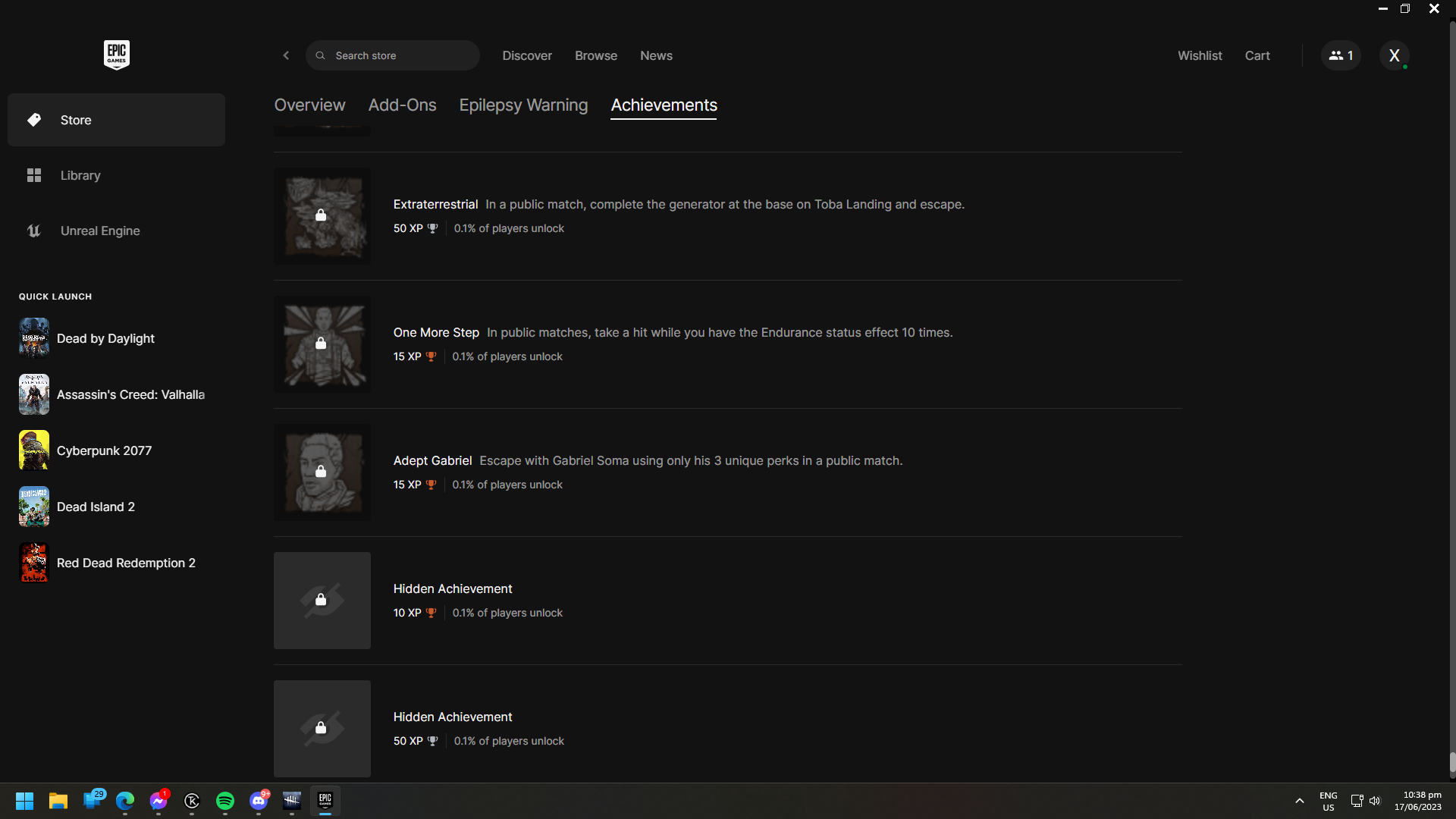Open the friends list icon
This screenshot has height=819, width=1456.
(x=1341, y=55)
